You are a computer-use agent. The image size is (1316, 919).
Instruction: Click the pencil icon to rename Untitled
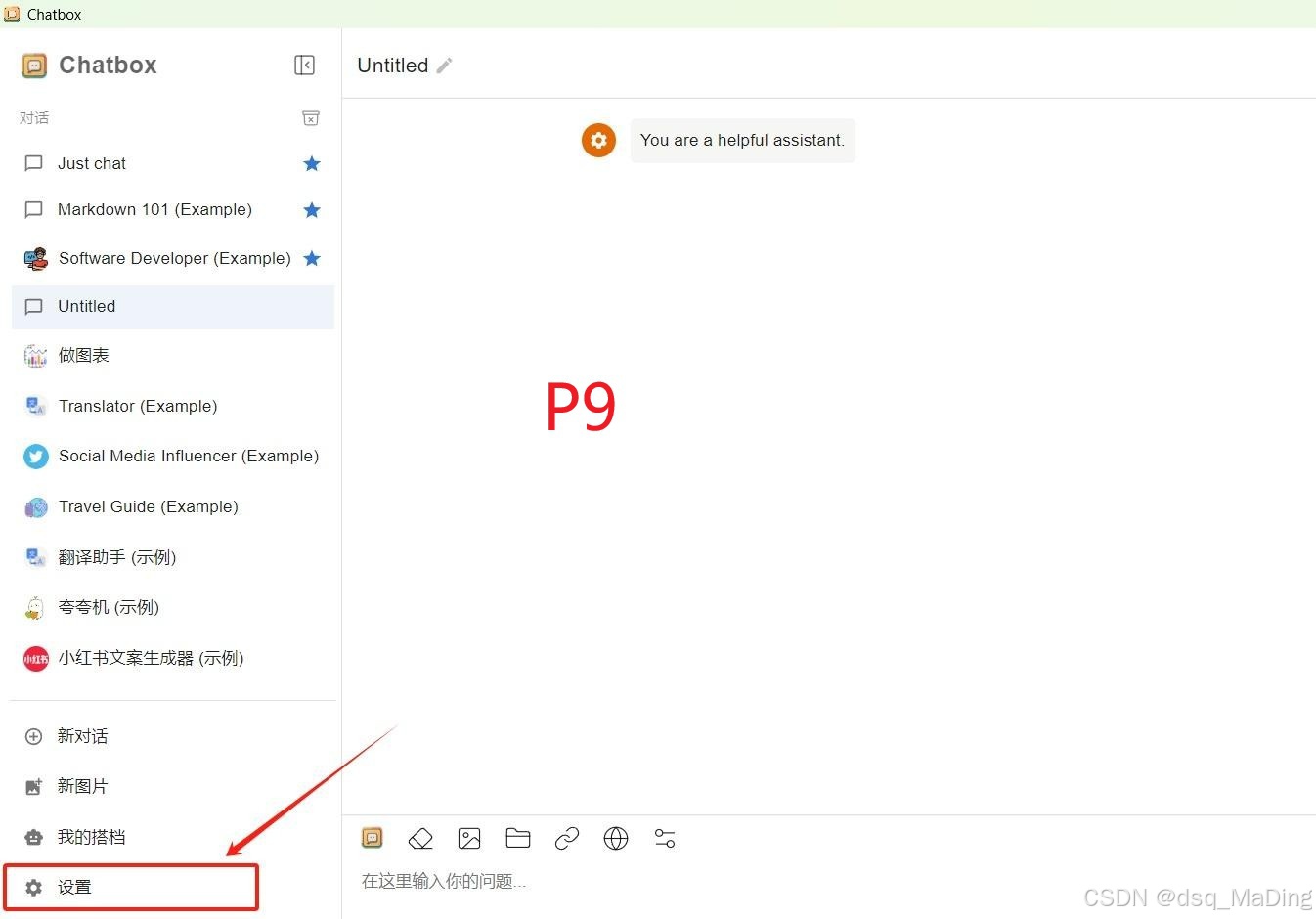[445, 66]
